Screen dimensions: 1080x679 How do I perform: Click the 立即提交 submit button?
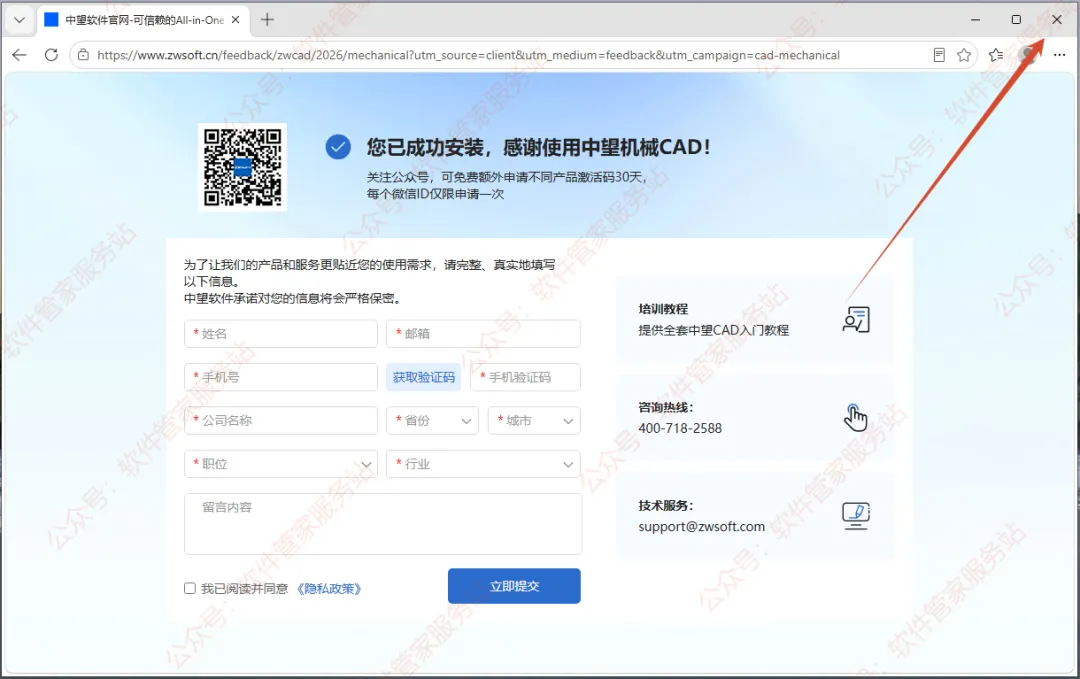click(515, 586)
